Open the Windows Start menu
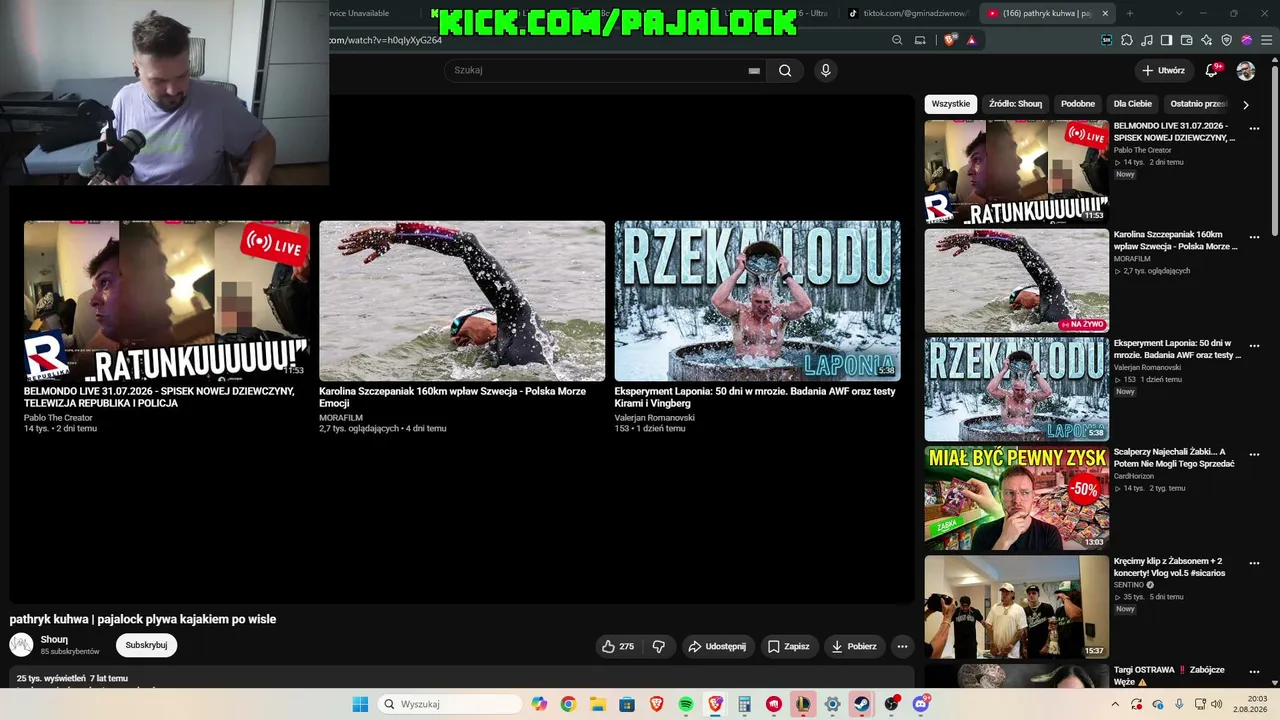1280x720 pixels. click(360, 704)
